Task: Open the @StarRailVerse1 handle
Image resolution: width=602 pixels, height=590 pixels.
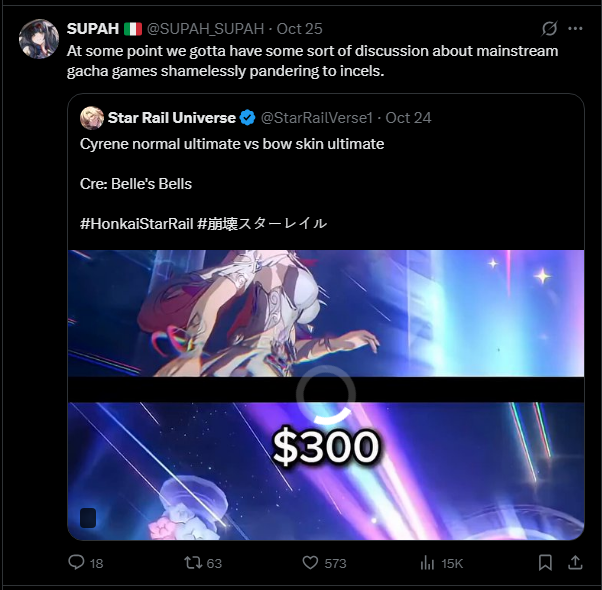Action: point(317,118)
